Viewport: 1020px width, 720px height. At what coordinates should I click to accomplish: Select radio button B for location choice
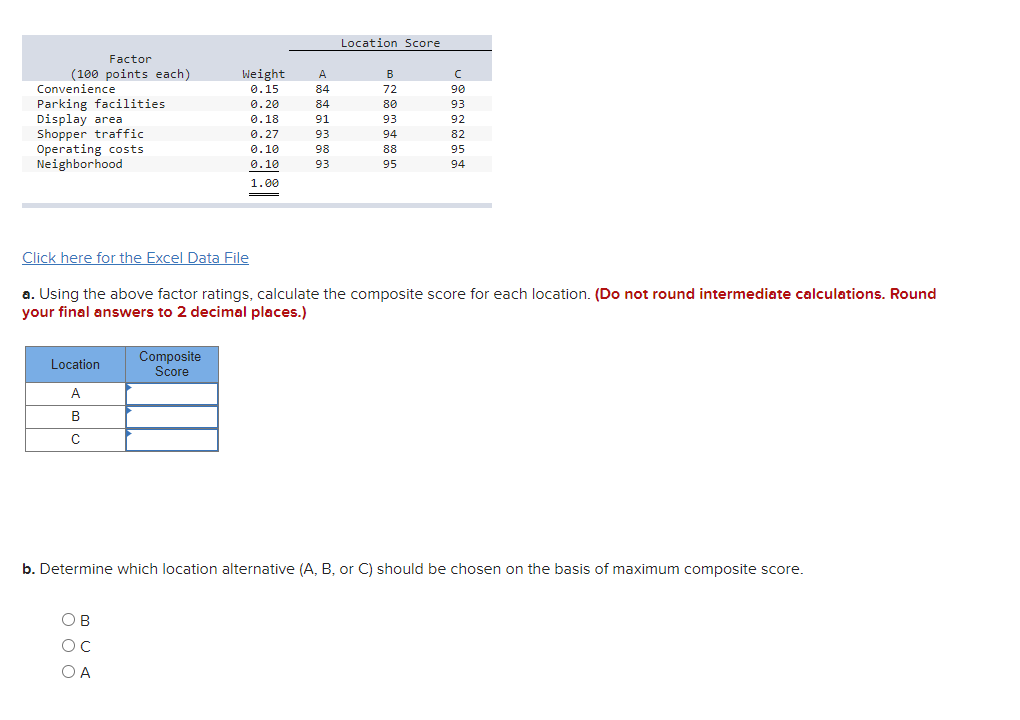tap(69, 620)
